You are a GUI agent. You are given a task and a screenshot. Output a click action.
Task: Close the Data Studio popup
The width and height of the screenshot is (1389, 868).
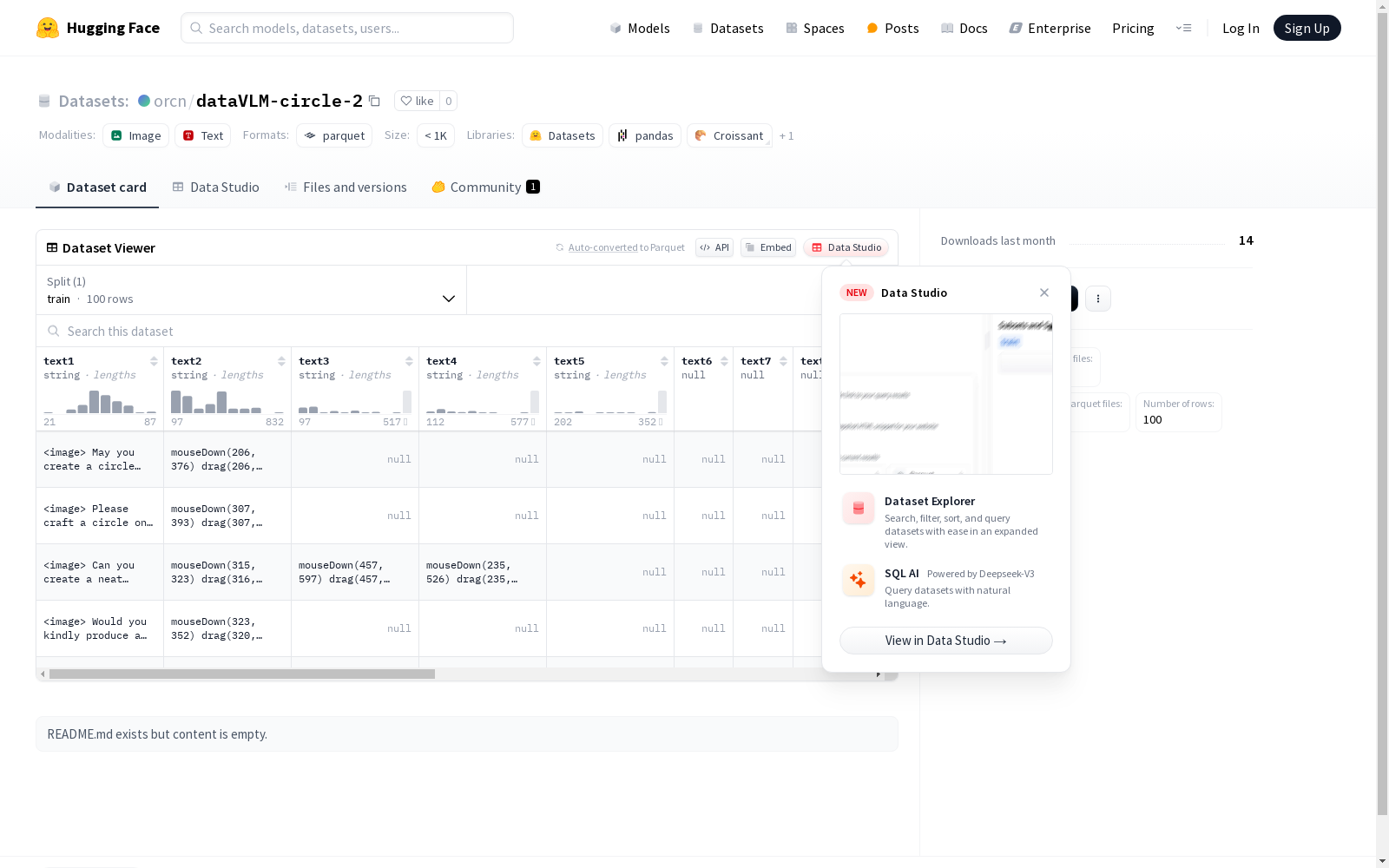pos(1044,293)
